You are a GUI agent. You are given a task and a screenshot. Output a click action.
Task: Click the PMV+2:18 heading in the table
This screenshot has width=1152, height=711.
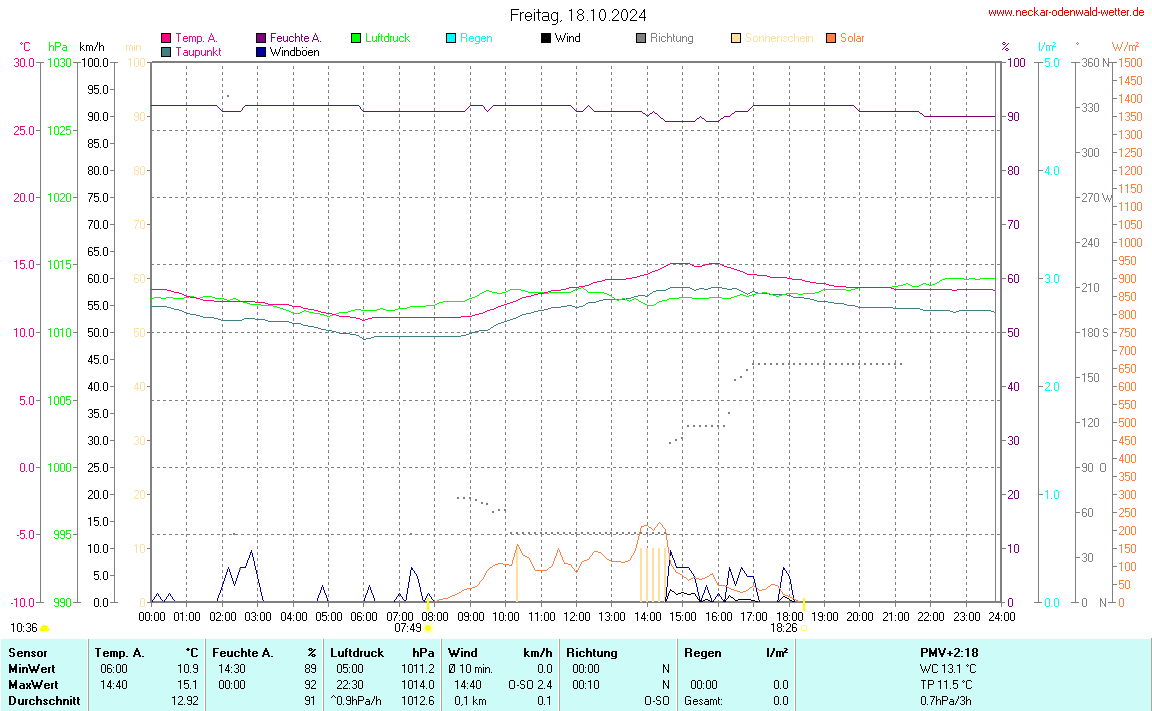tap(949, 652)
